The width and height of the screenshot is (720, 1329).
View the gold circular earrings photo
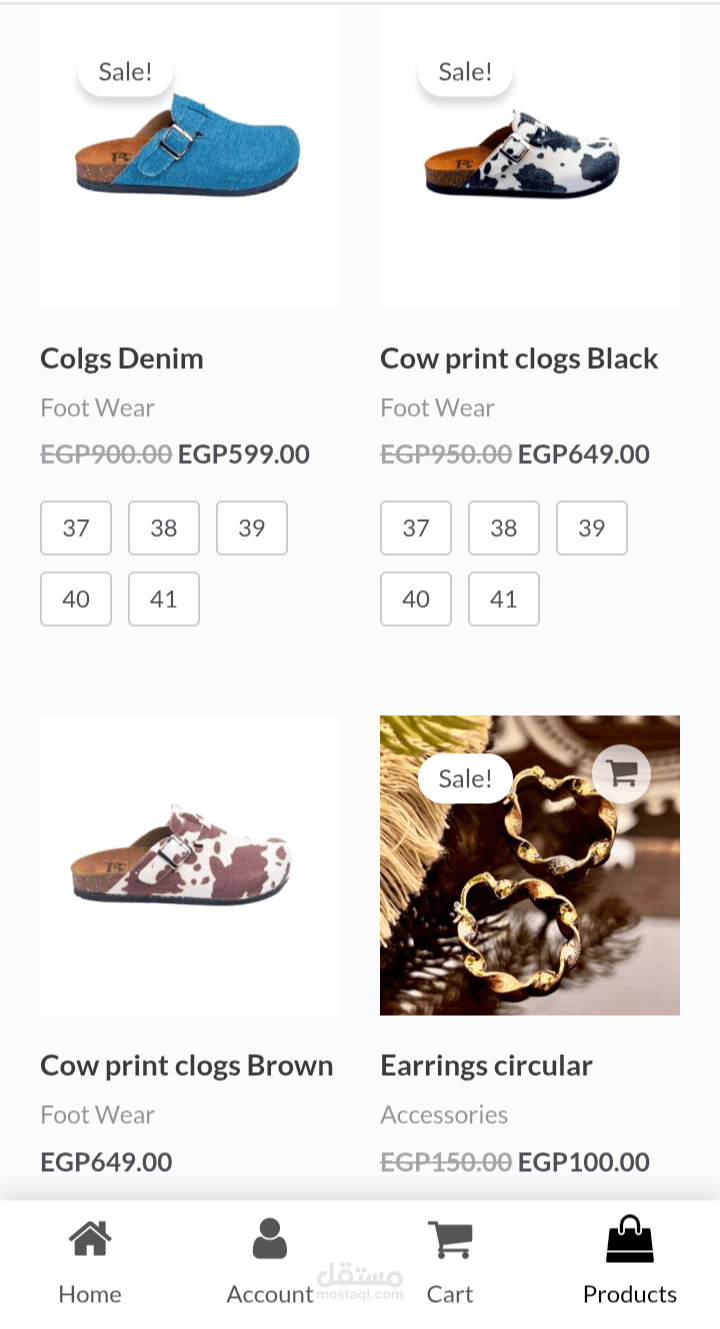530,900
